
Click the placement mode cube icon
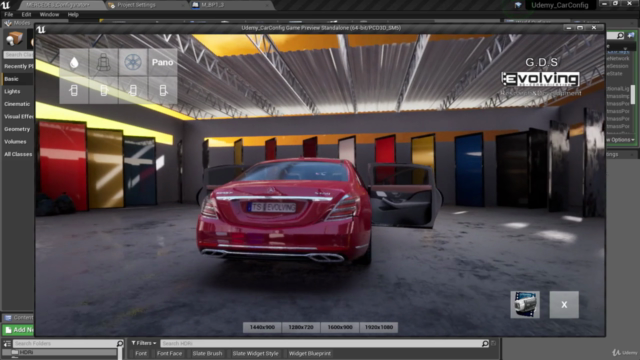tap(14, 39)
